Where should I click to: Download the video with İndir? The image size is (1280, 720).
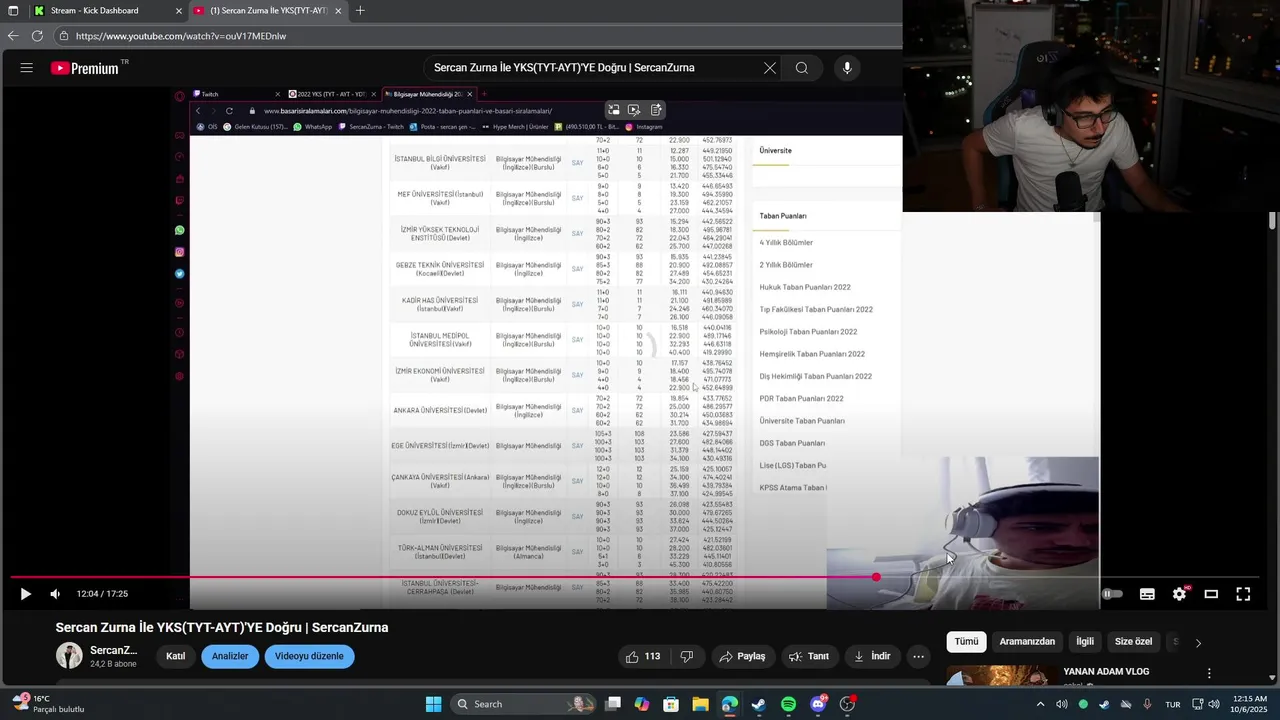(x=872, y=656)
